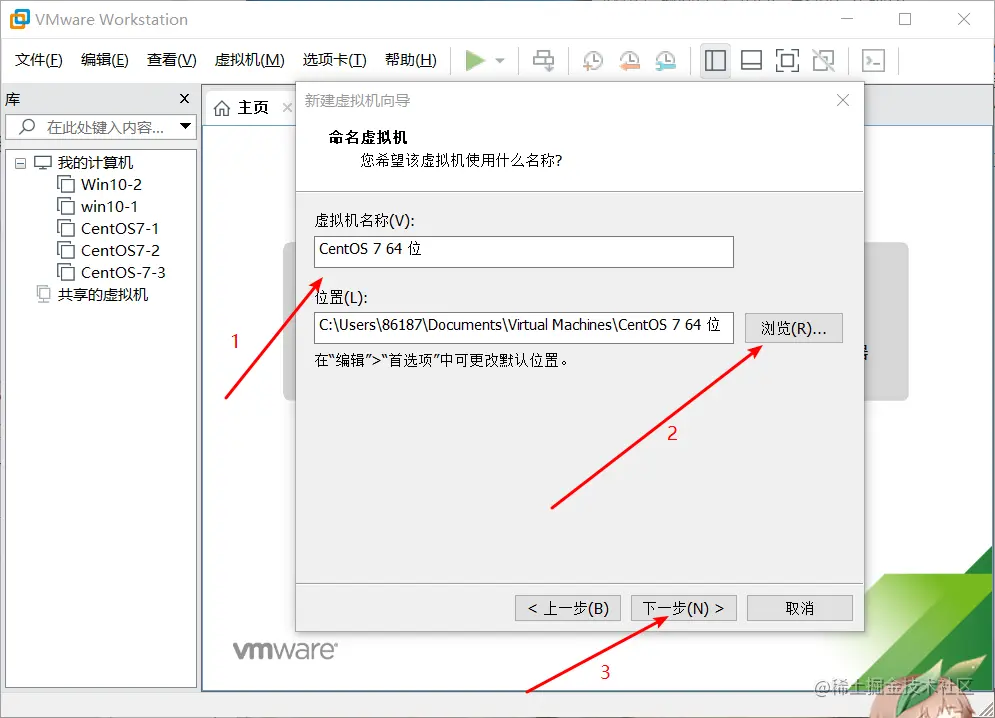Click the 浏览(R)... button
Screen dimensions: 995x718
[x=794, y=328]
